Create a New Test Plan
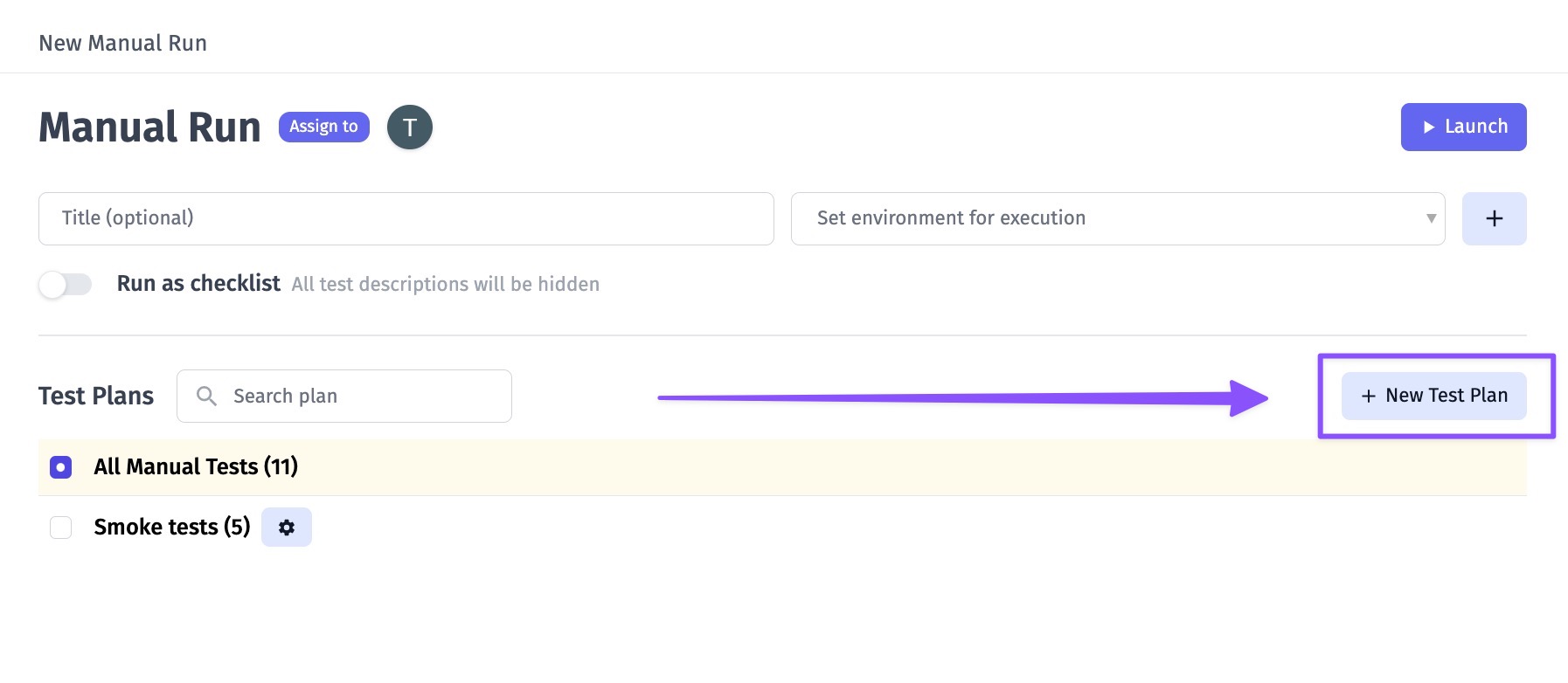 1434,397
